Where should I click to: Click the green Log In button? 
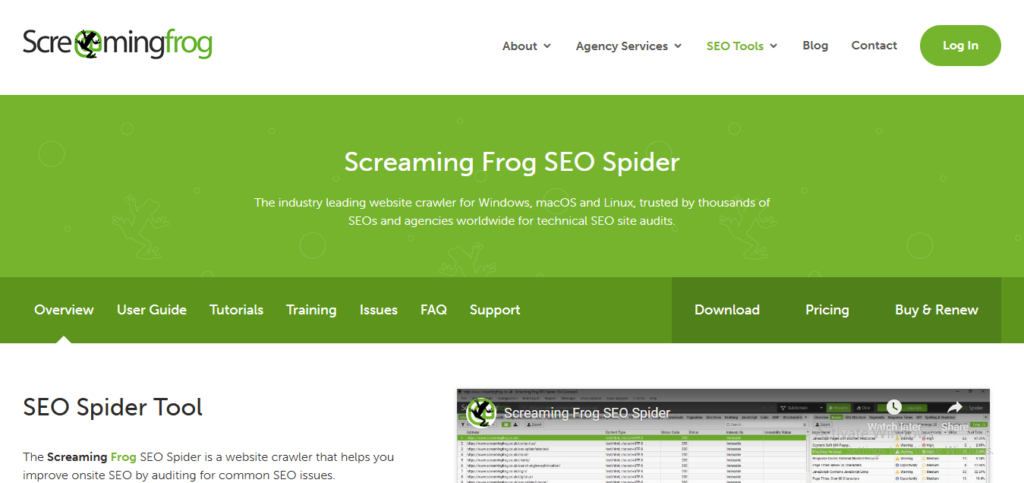(x=960, y=46)
